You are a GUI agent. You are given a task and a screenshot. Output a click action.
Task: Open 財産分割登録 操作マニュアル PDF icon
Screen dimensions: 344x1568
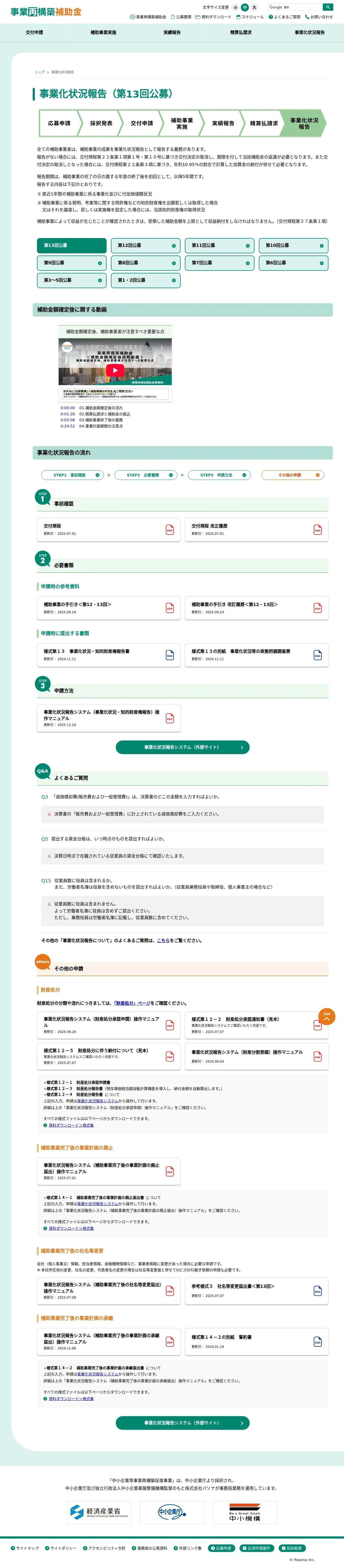point(318,1057)
